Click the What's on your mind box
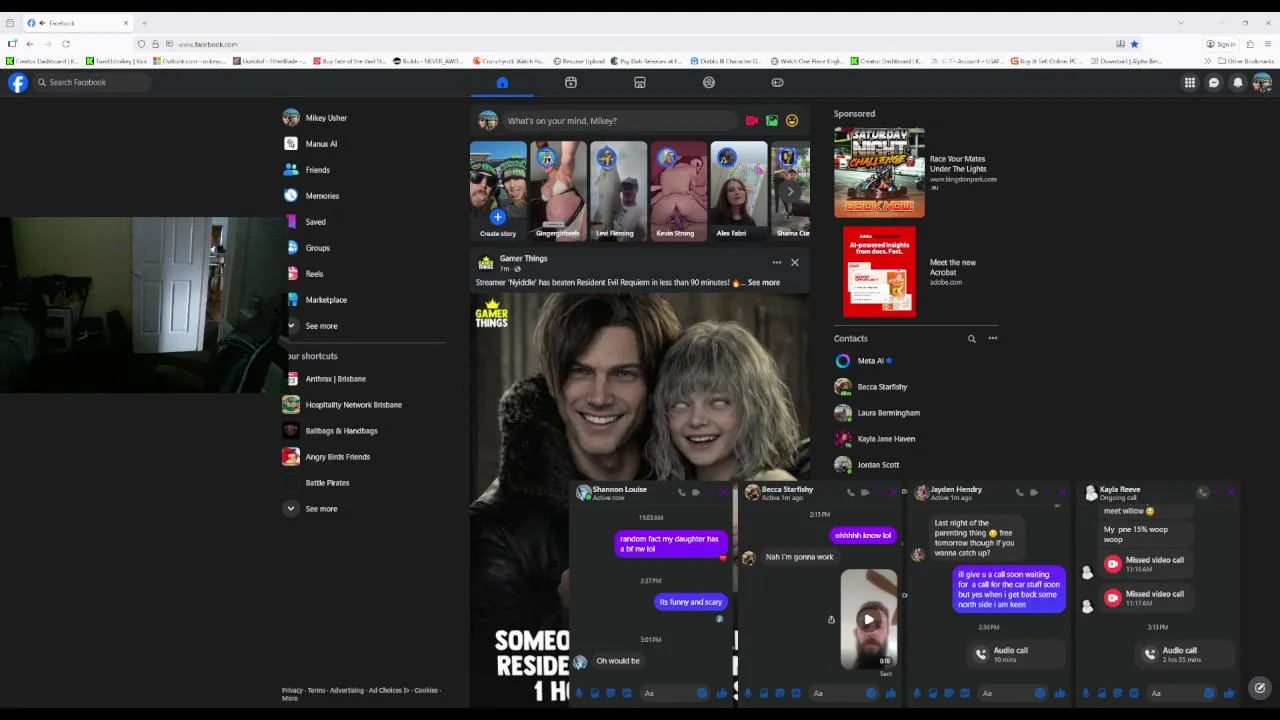 click(620, 121)
